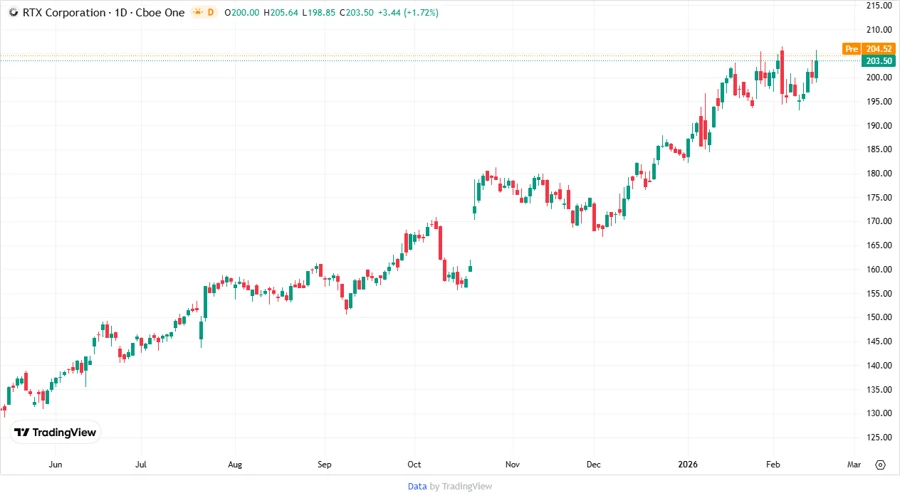
Task: Click the 170.00 price axis label
Action: [x=879, y=221]
